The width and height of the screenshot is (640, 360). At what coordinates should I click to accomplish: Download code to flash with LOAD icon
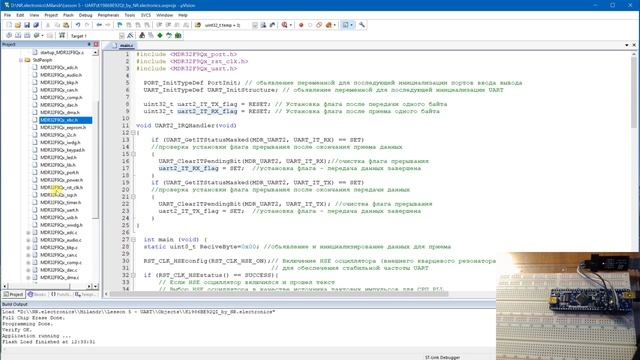click(x=62, y=36)
